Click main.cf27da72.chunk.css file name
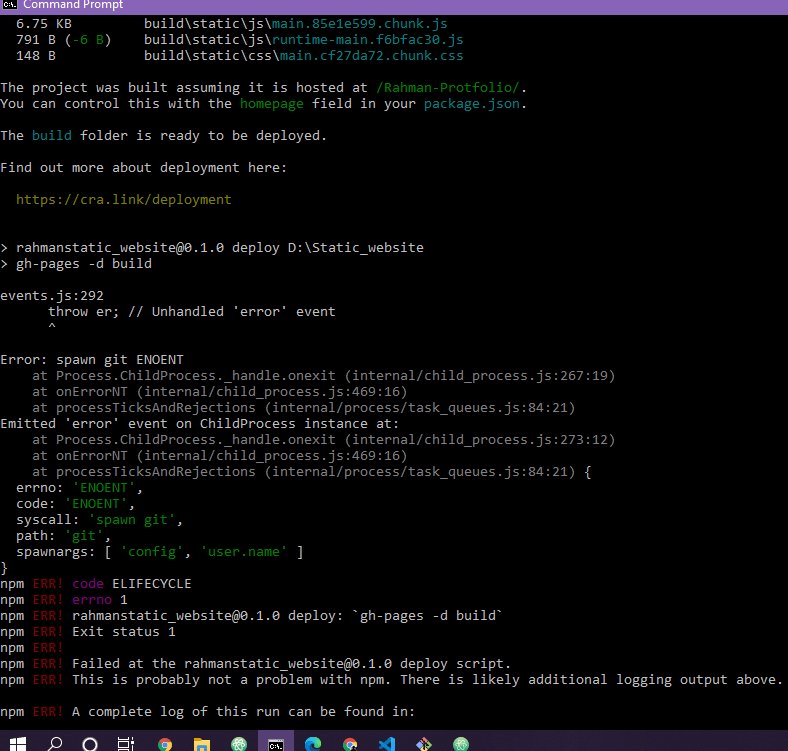 tap(372, 56)
